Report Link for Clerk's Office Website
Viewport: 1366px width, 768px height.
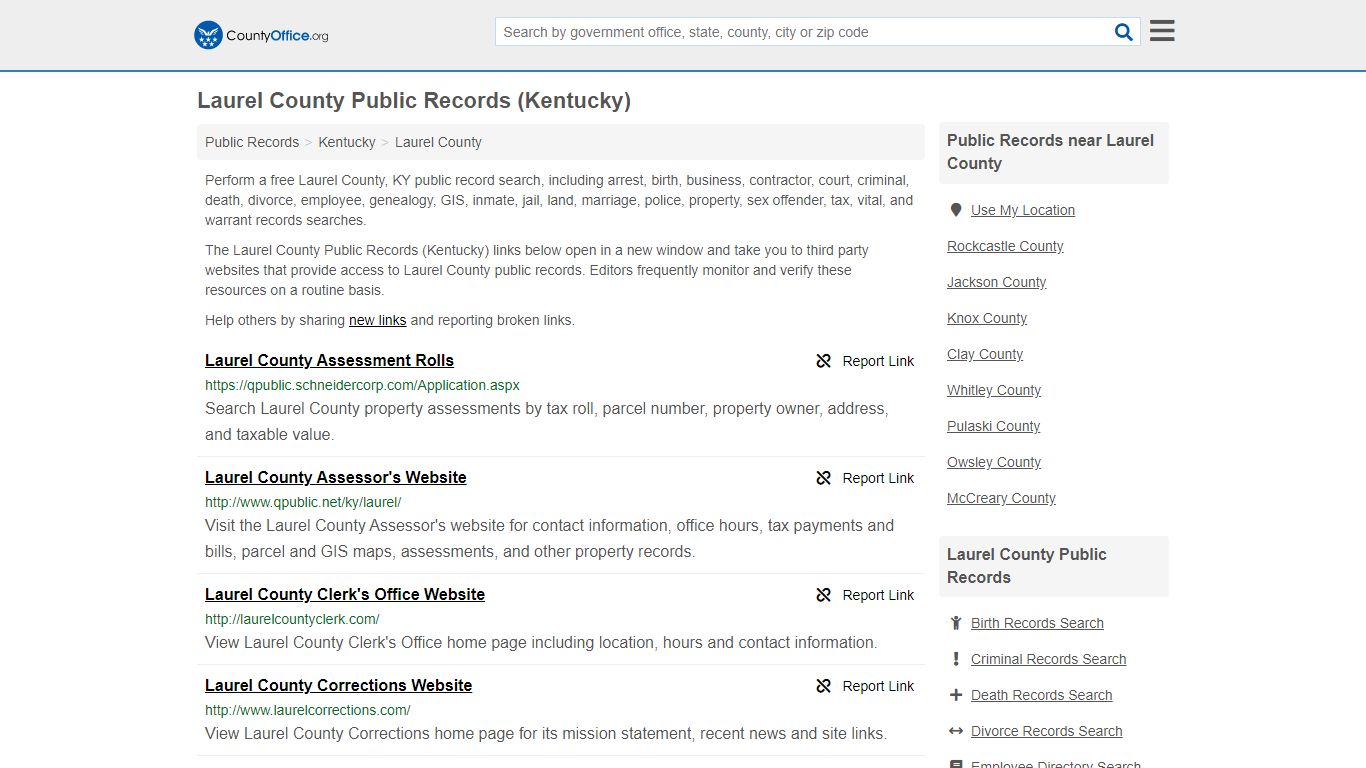878,595
